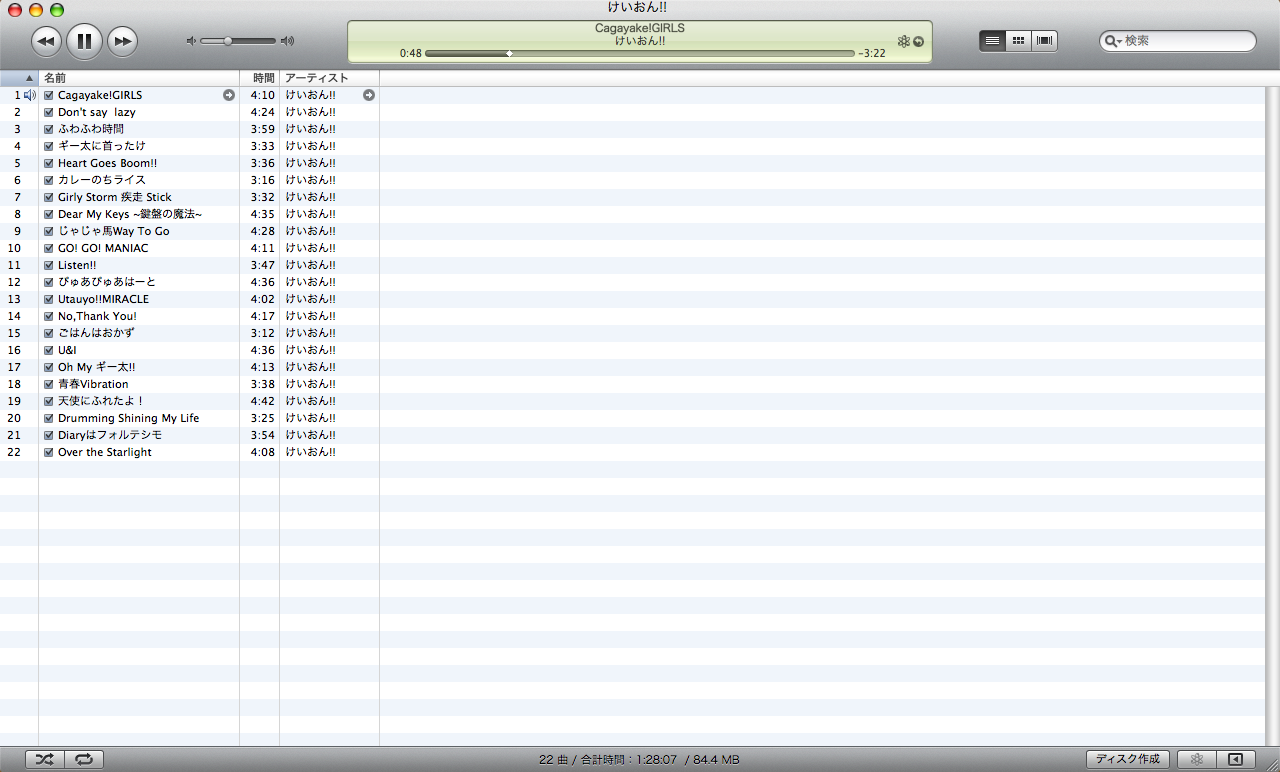Select the track Diaryはフォルテシモ
Image resolution: width=1280 pixels, height=772 pixels.
[110, 435]
